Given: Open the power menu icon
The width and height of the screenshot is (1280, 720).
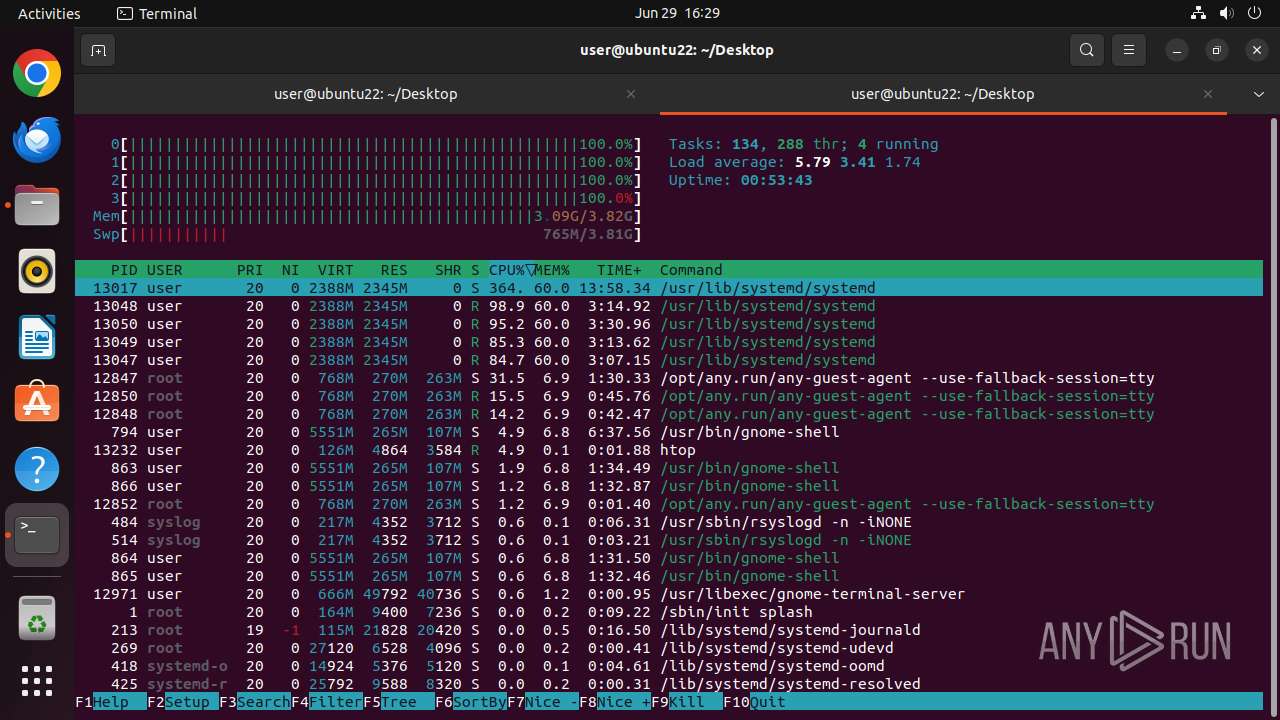Looking at the screenshot, I should pos(1254,14).
